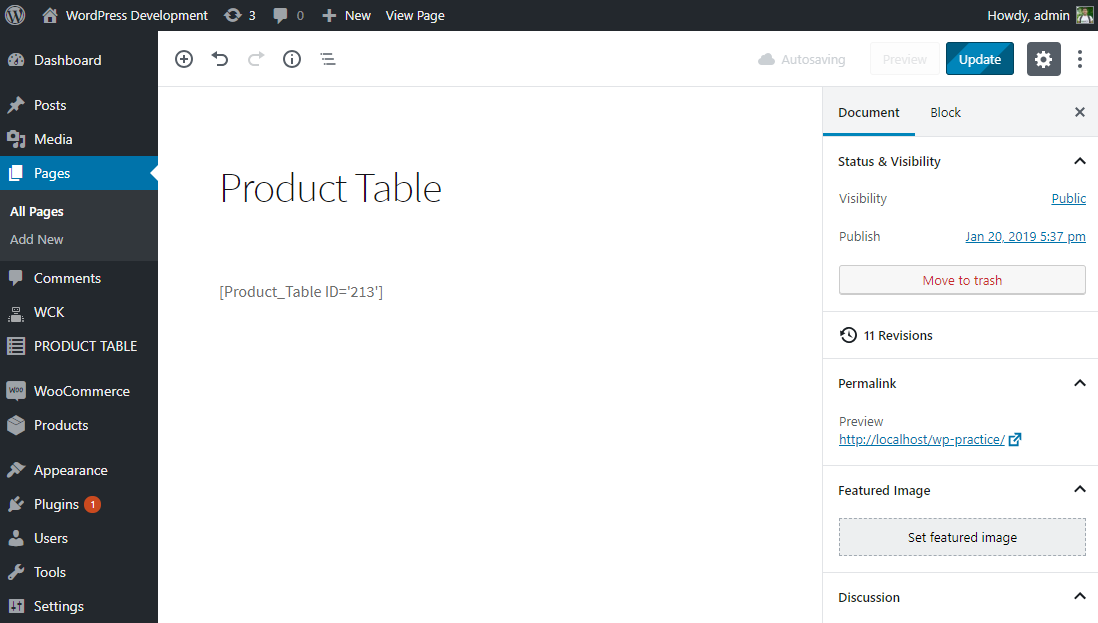Open comments bubble in admin bar

pos(288,15)
